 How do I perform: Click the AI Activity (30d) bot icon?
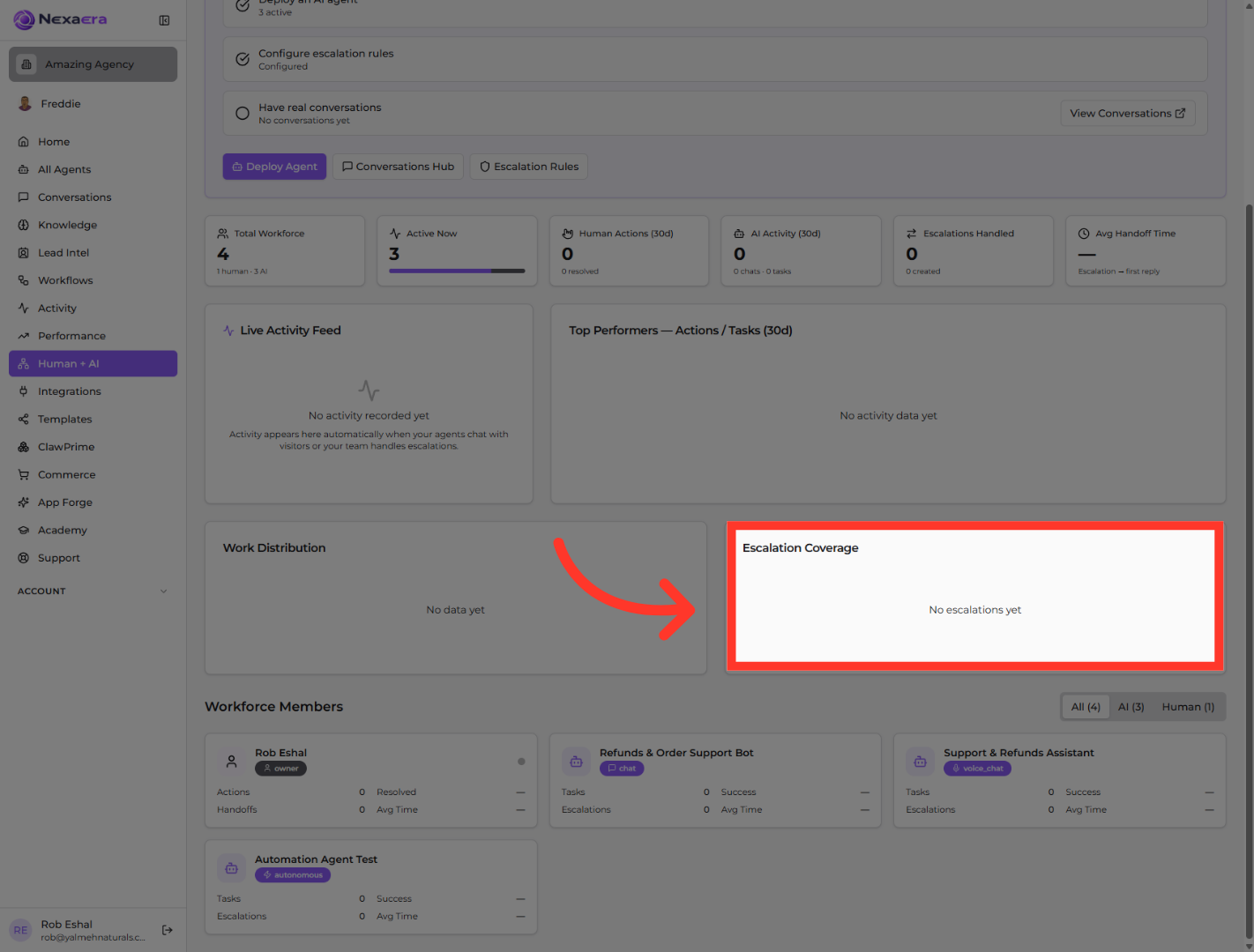739,234
